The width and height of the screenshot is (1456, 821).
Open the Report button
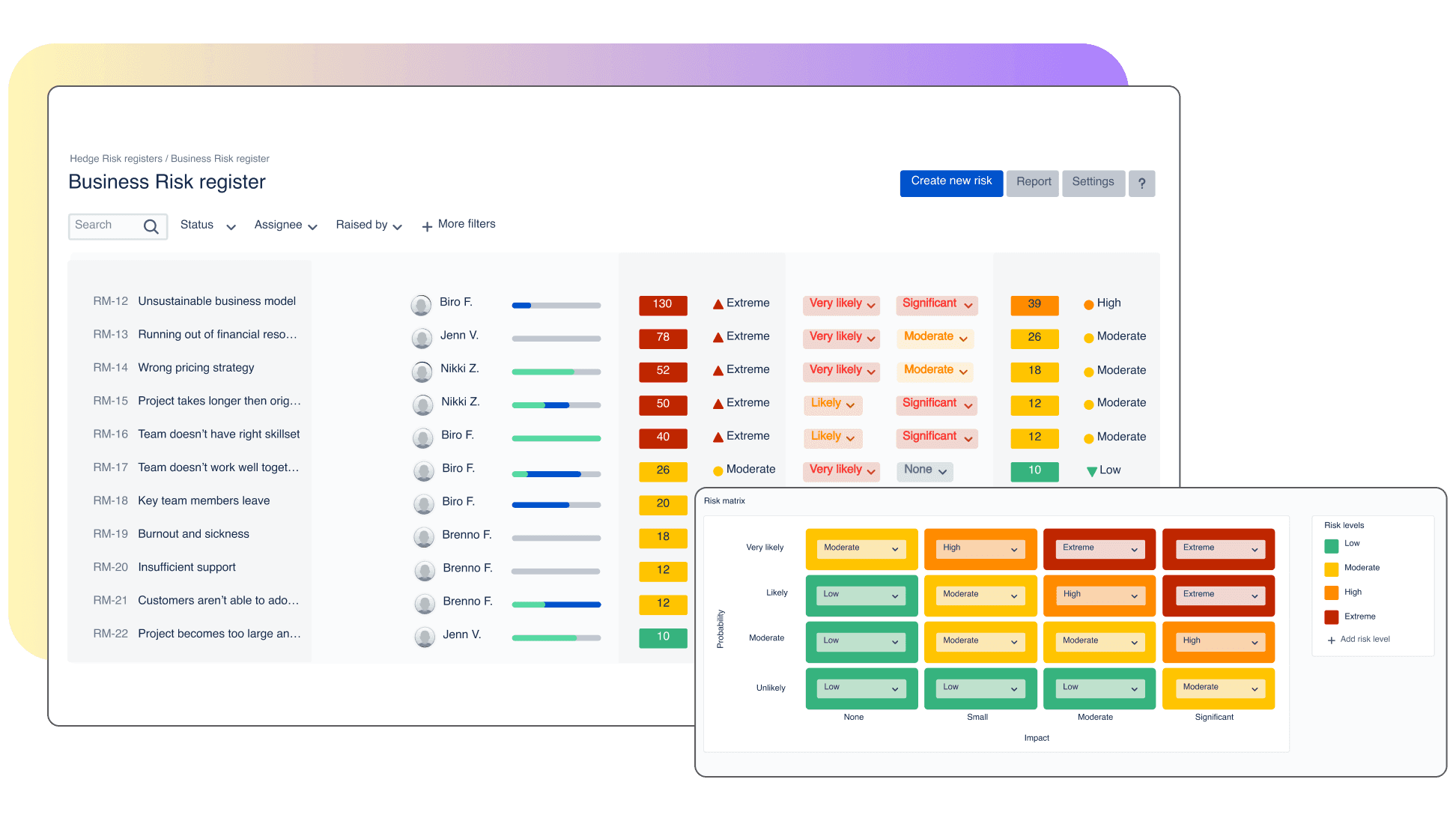point(1033,184)
